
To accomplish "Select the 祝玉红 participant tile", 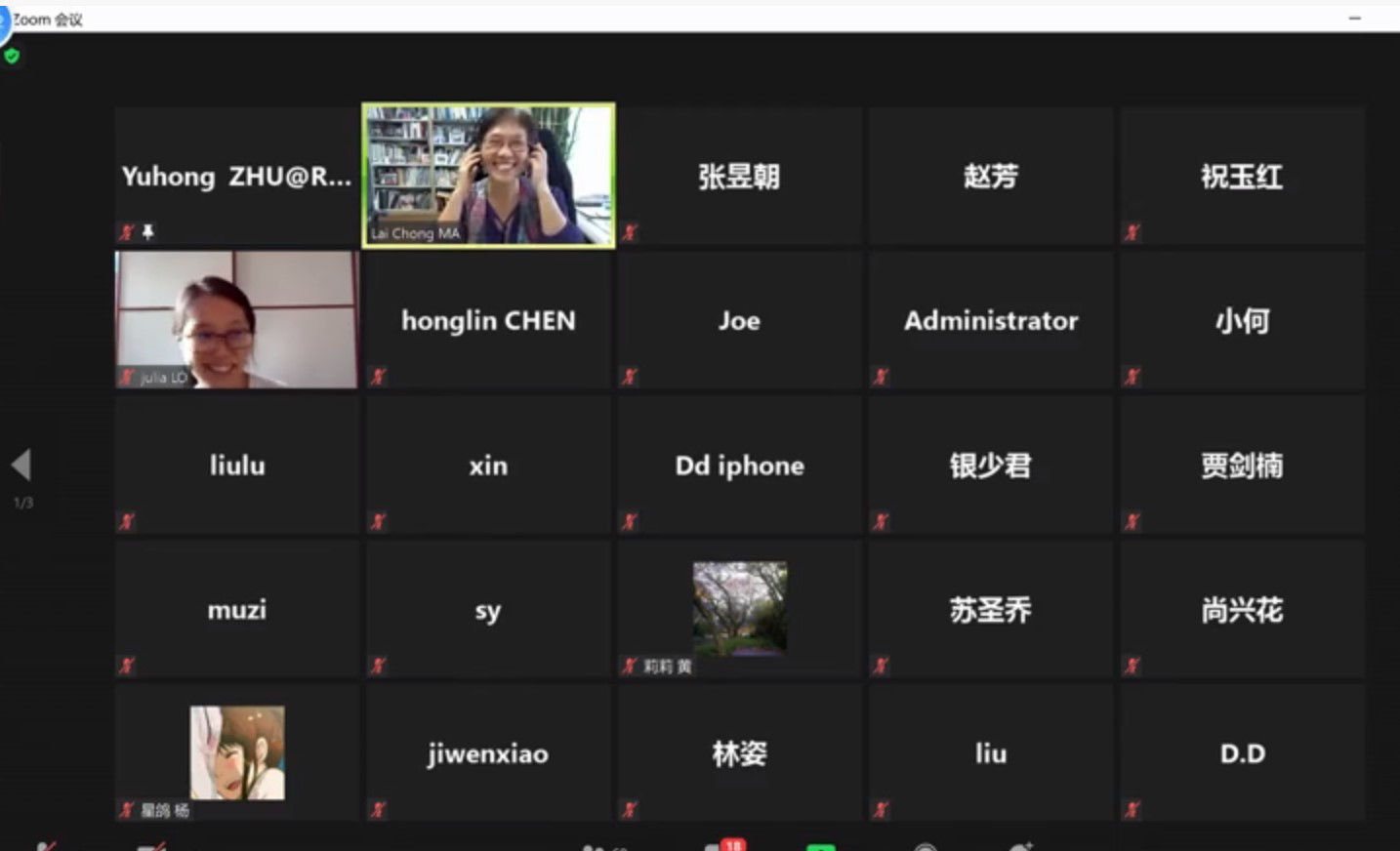I will click(x=1242, y=176).
